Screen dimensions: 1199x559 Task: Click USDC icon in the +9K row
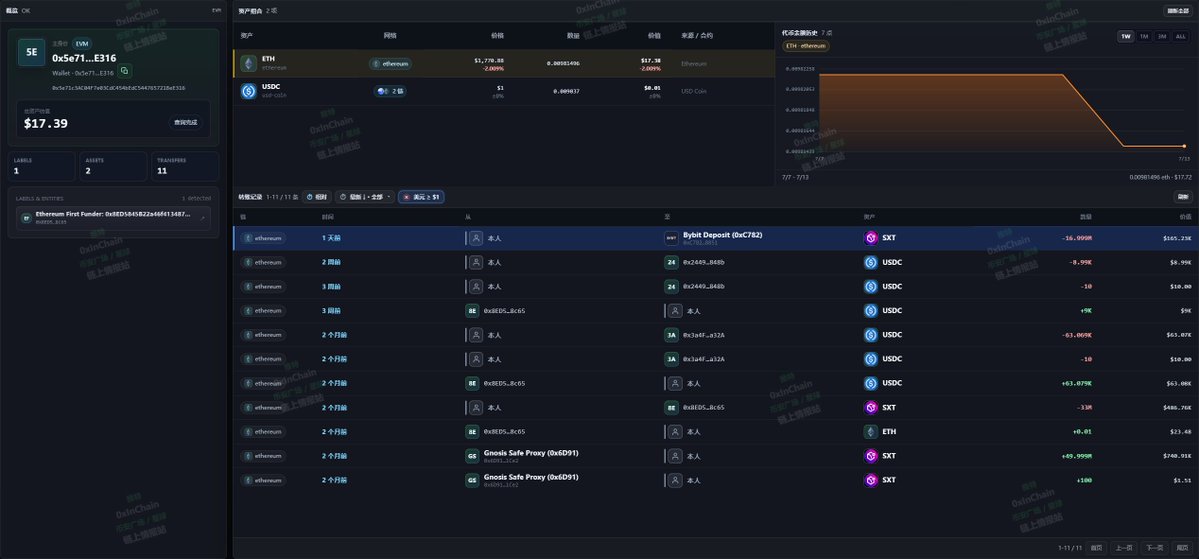[870, 311]
